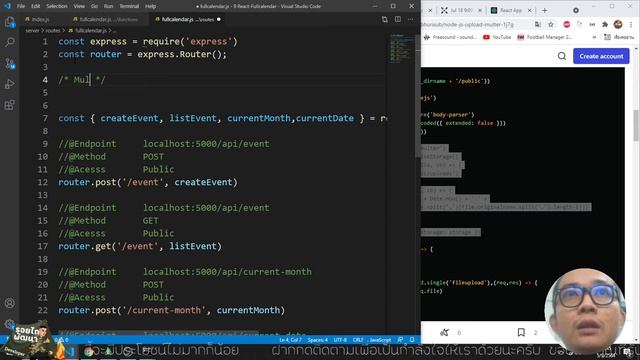
Task: Open the Selection menu
Action: [57, 6]
